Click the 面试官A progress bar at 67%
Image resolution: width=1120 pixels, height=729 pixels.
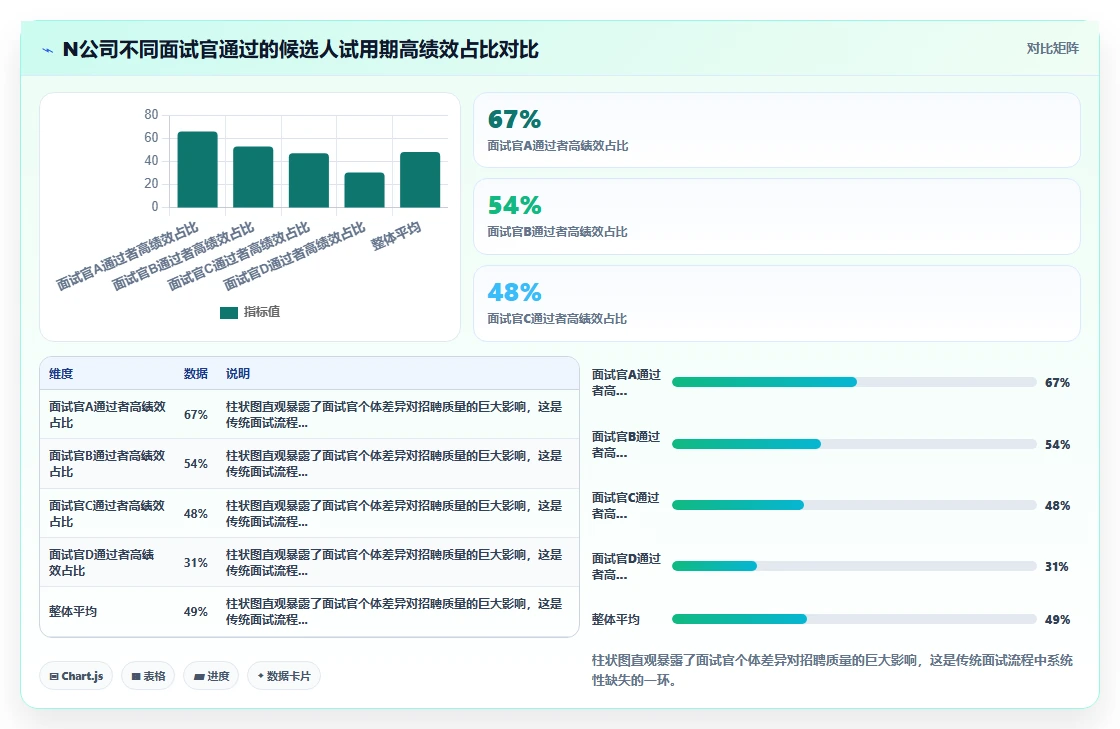[854, 382]
